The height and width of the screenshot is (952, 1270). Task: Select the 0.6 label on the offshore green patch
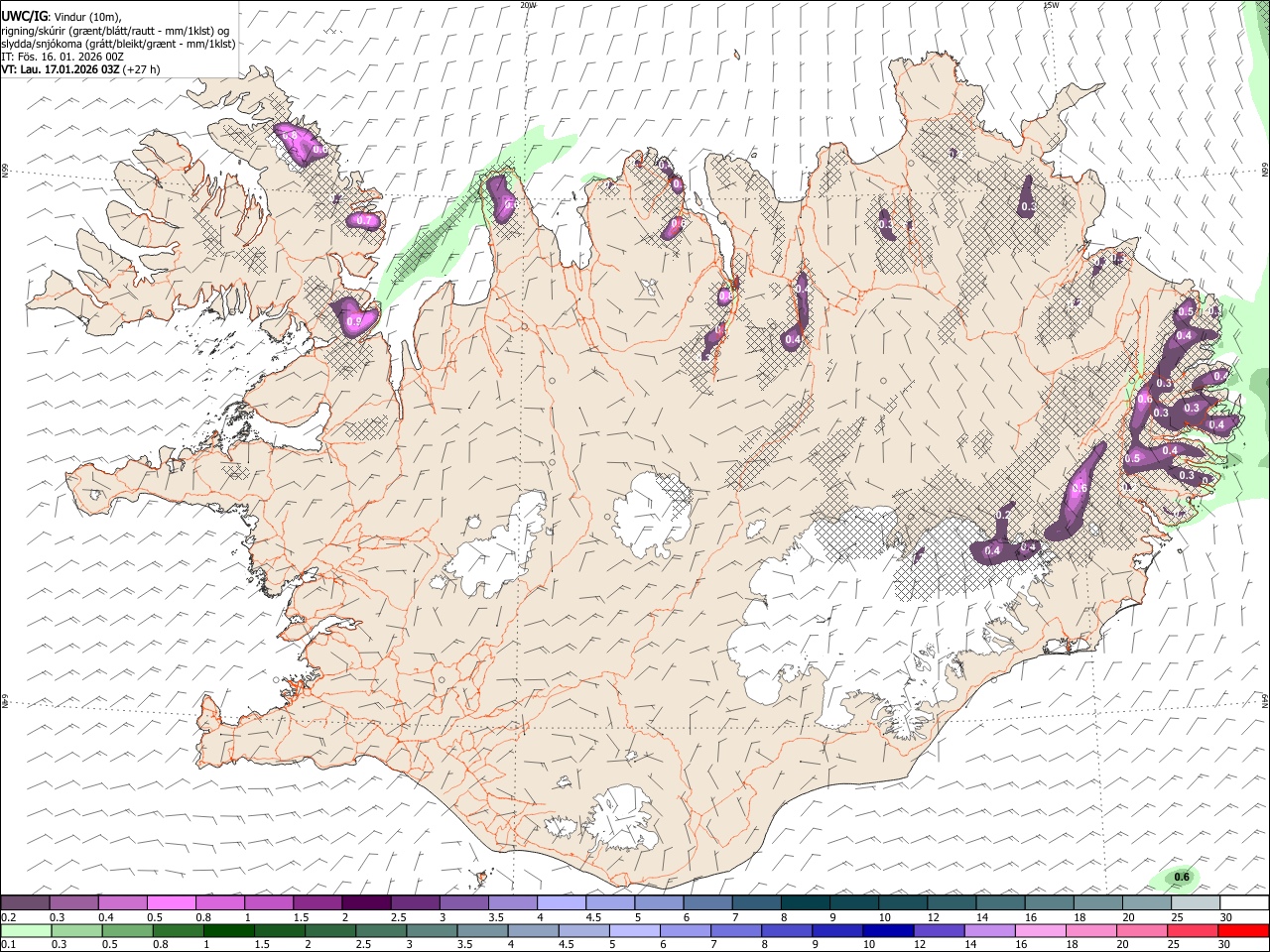[x=1182, y=877]
